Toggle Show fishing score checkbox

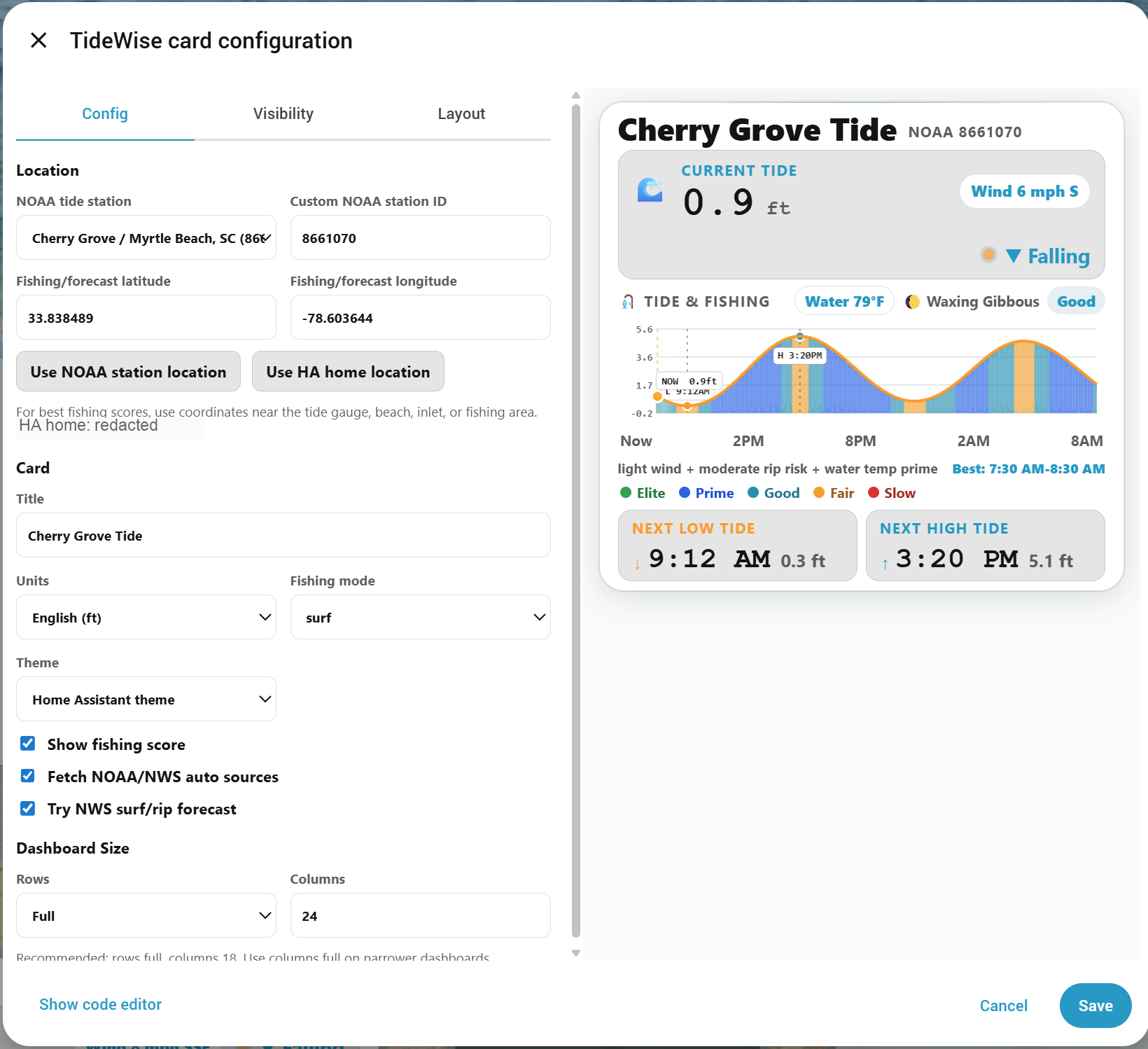[x=28, y=744]
